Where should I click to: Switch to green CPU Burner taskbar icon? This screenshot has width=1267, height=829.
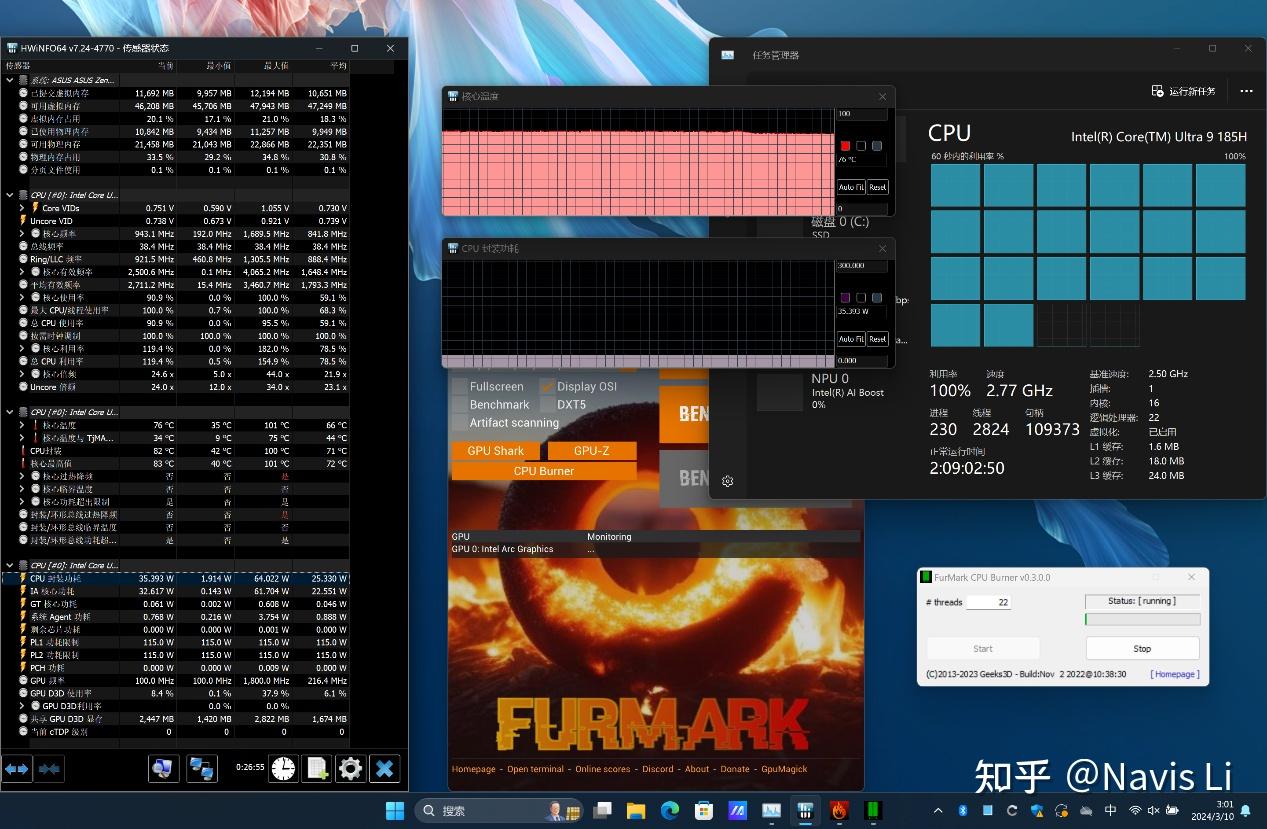[873, 810]
